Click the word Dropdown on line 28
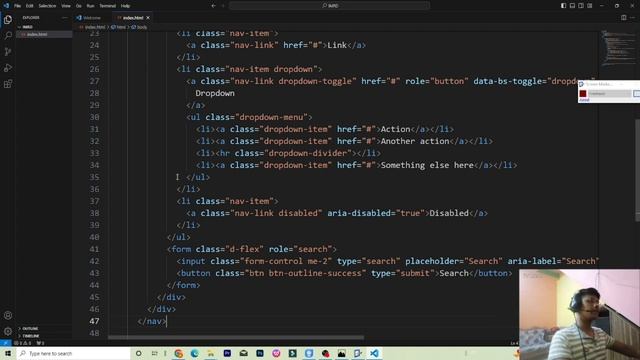This screenshot has height=360, width=640. click(x=215, y=93)
